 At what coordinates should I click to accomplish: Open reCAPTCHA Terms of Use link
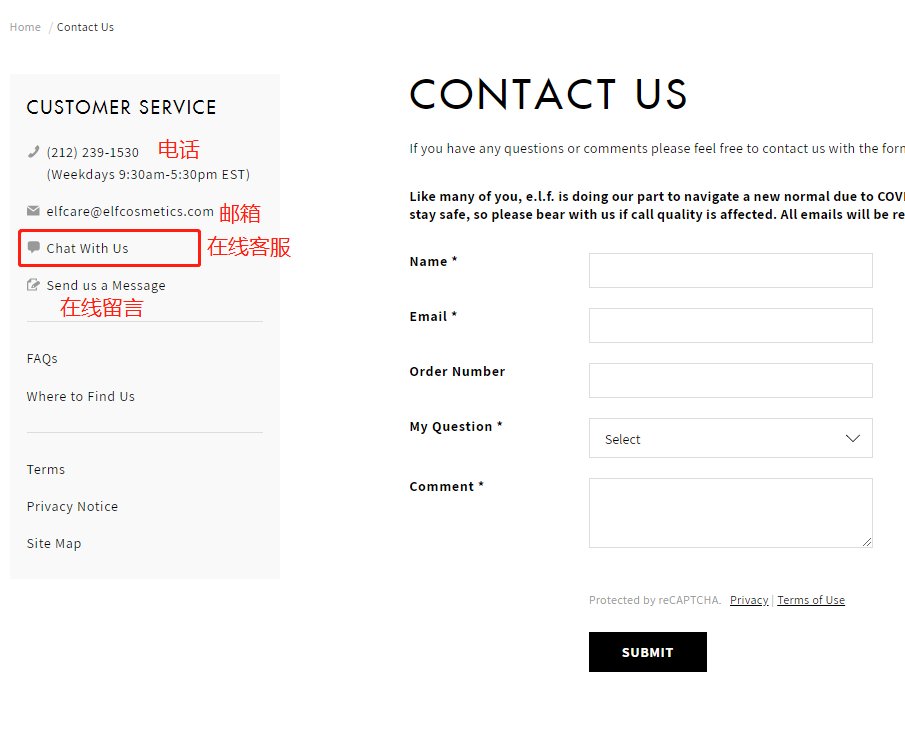pyautogui.click(x=810, y=600)
